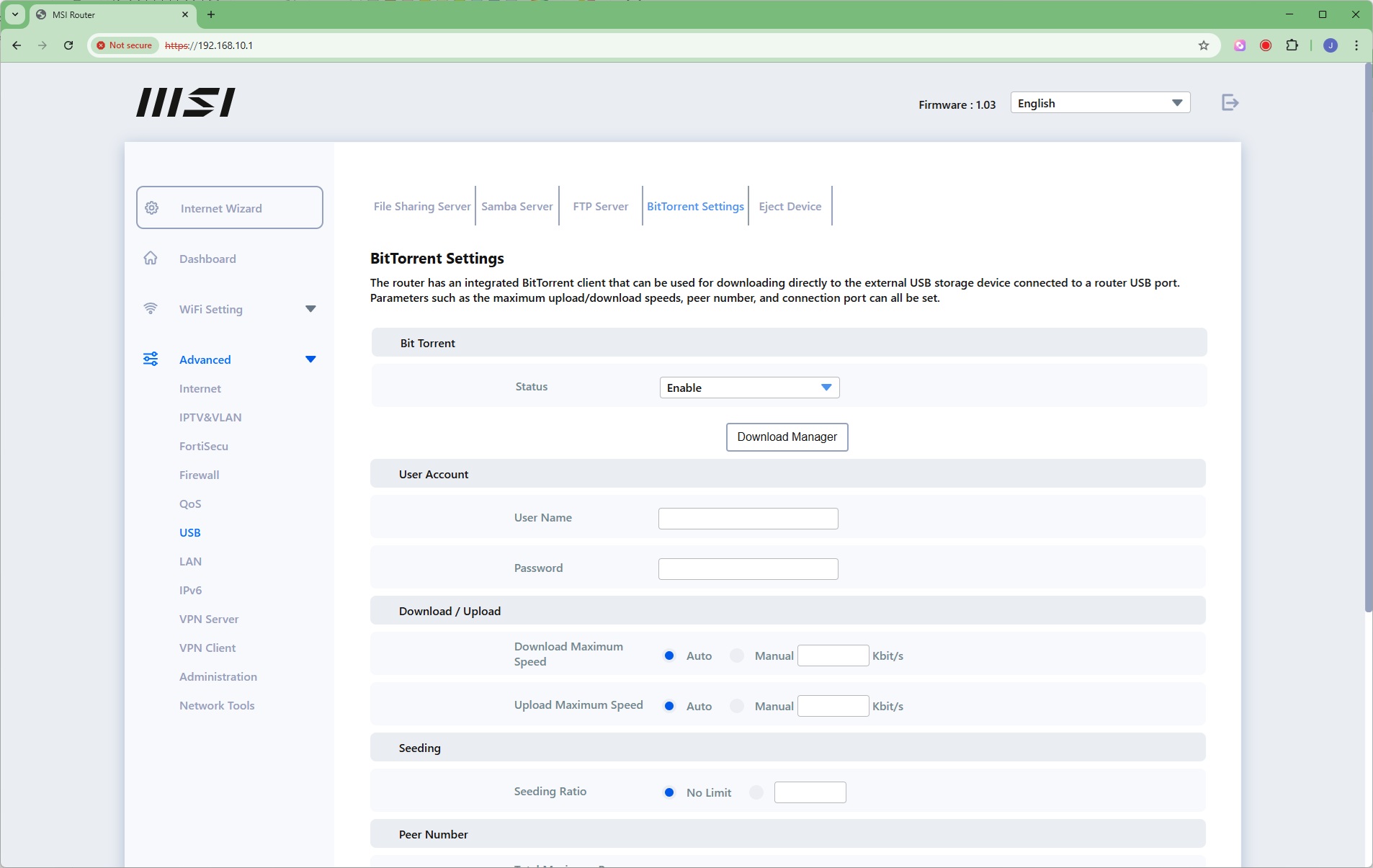Click the page vertical scrollbar

click(1367, 339)
